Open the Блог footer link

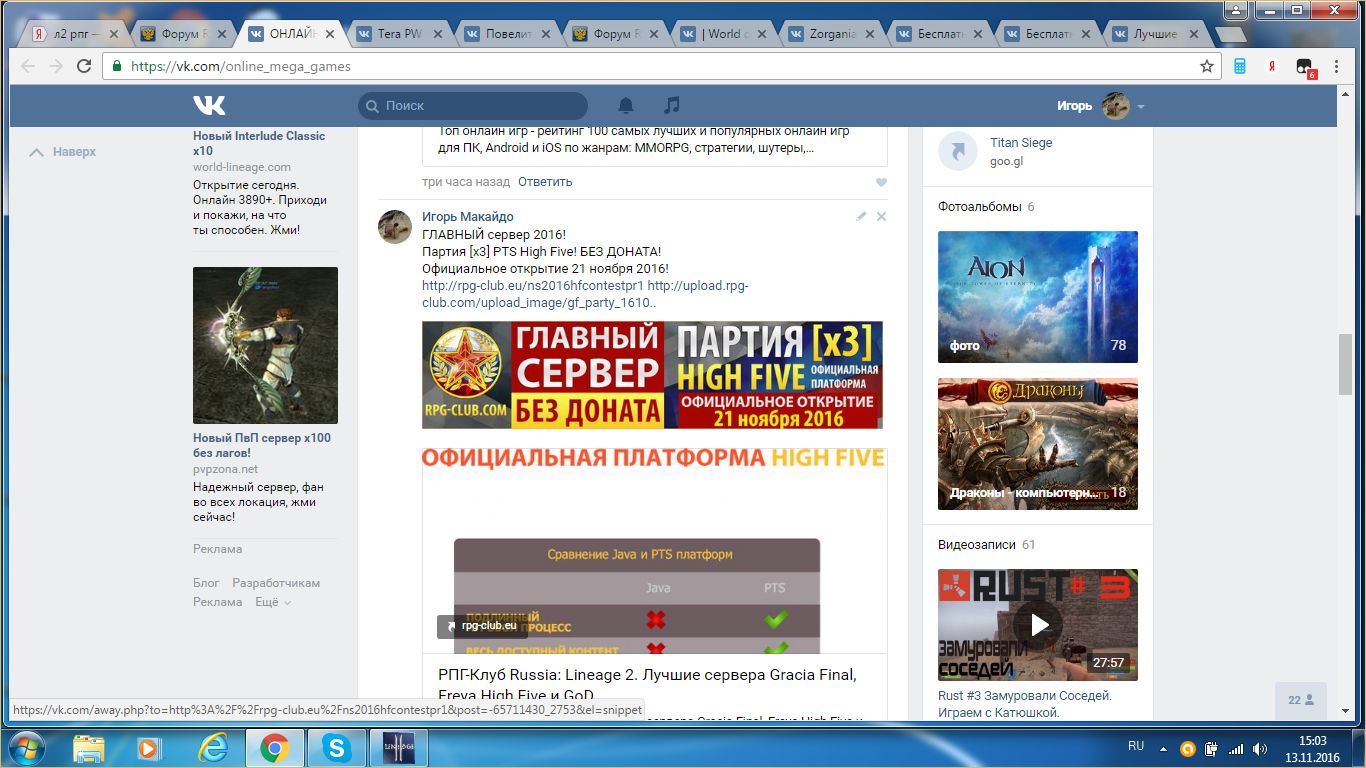pos(206,583)
